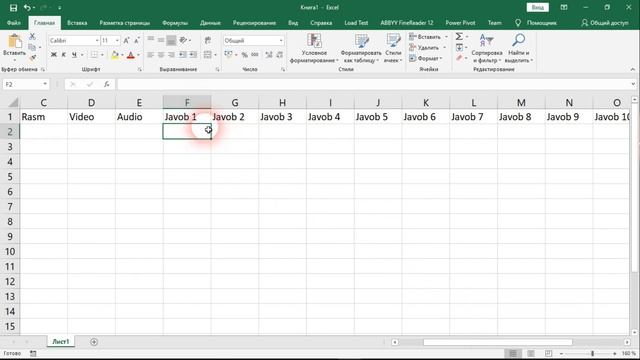640x360 pixels.
Task: Click the macro recording icon in status bar
Action: 33,353
